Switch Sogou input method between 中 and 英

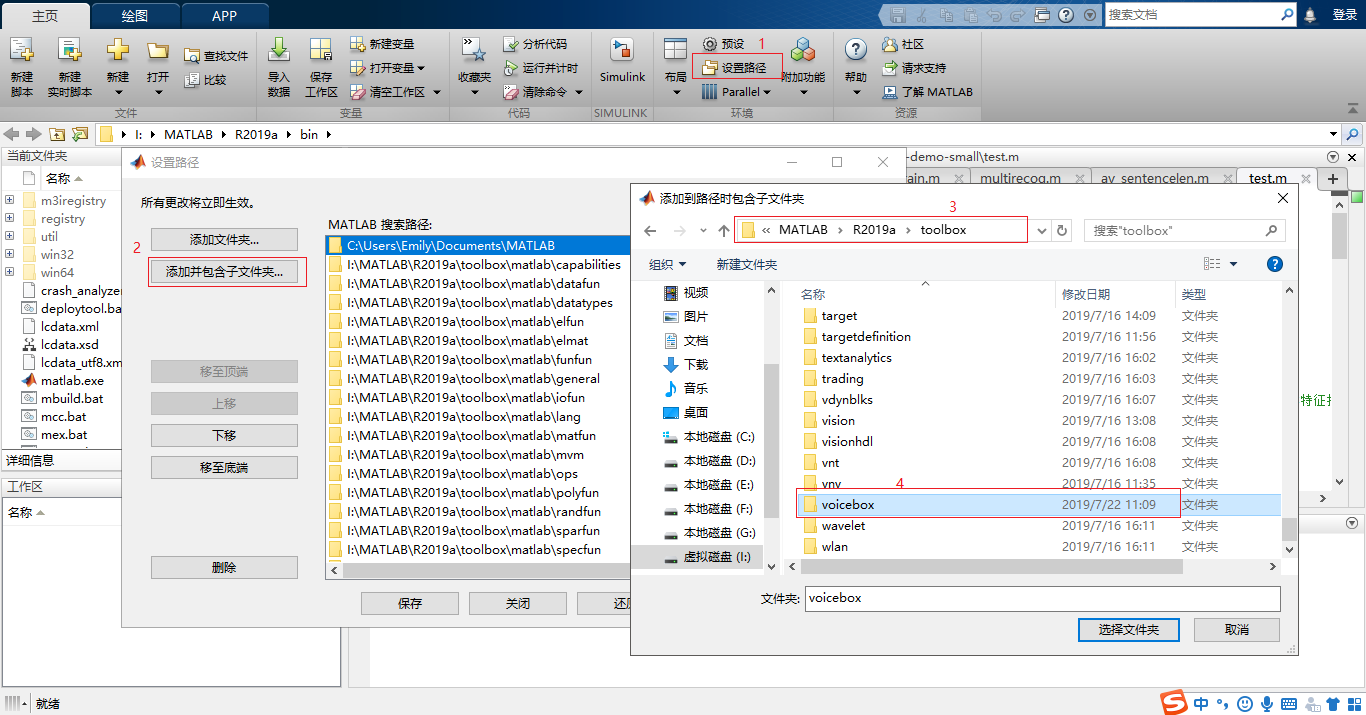[1198, 703]
